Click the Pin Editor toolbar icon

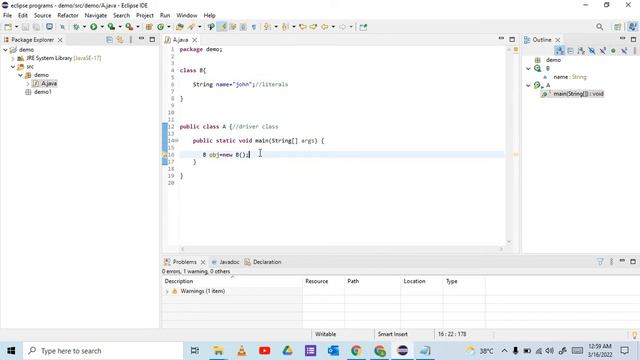pyautogui.click(x=363, y=27)
